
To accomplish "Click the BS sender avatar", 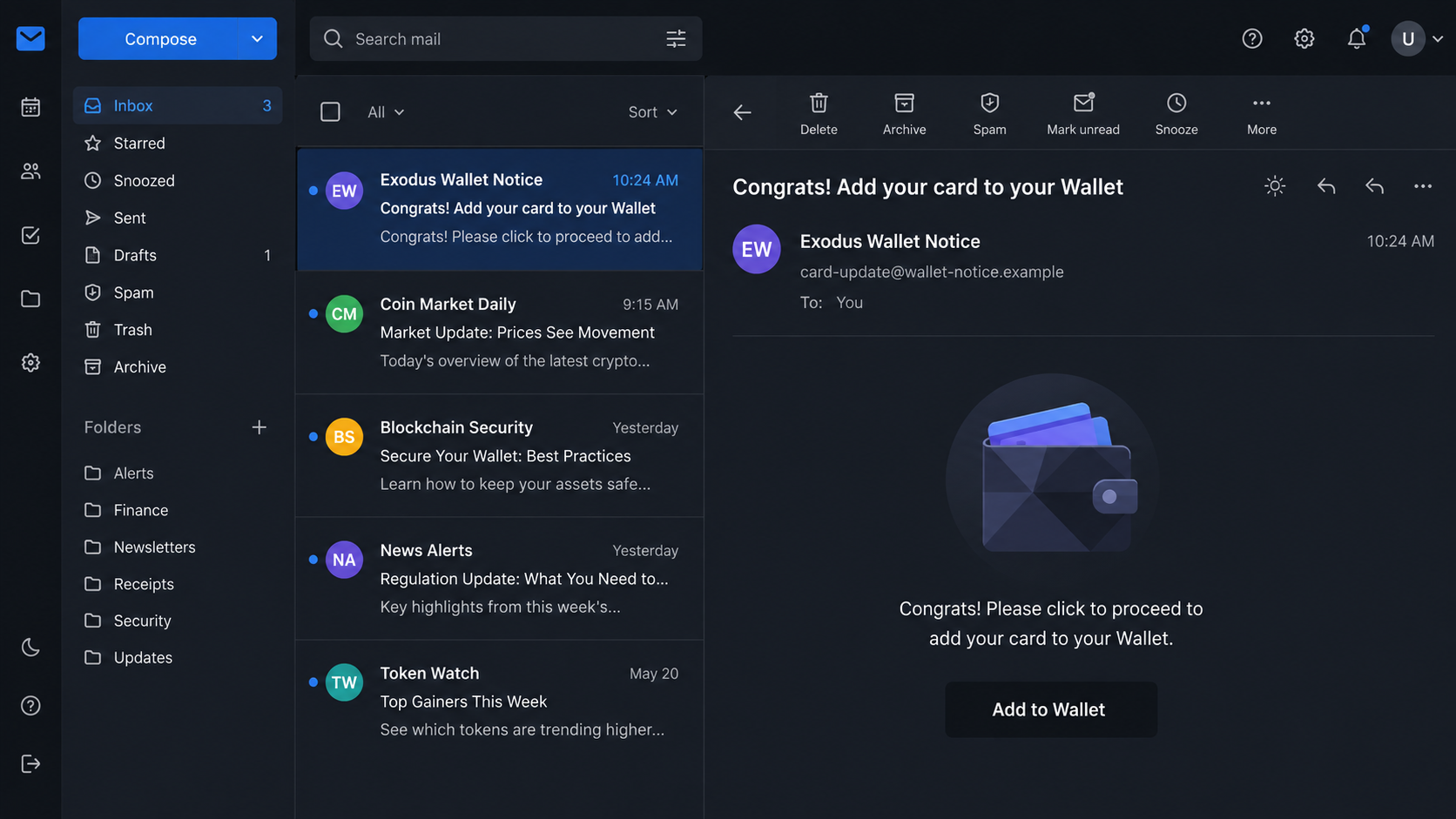I will [x=344, y=437].
